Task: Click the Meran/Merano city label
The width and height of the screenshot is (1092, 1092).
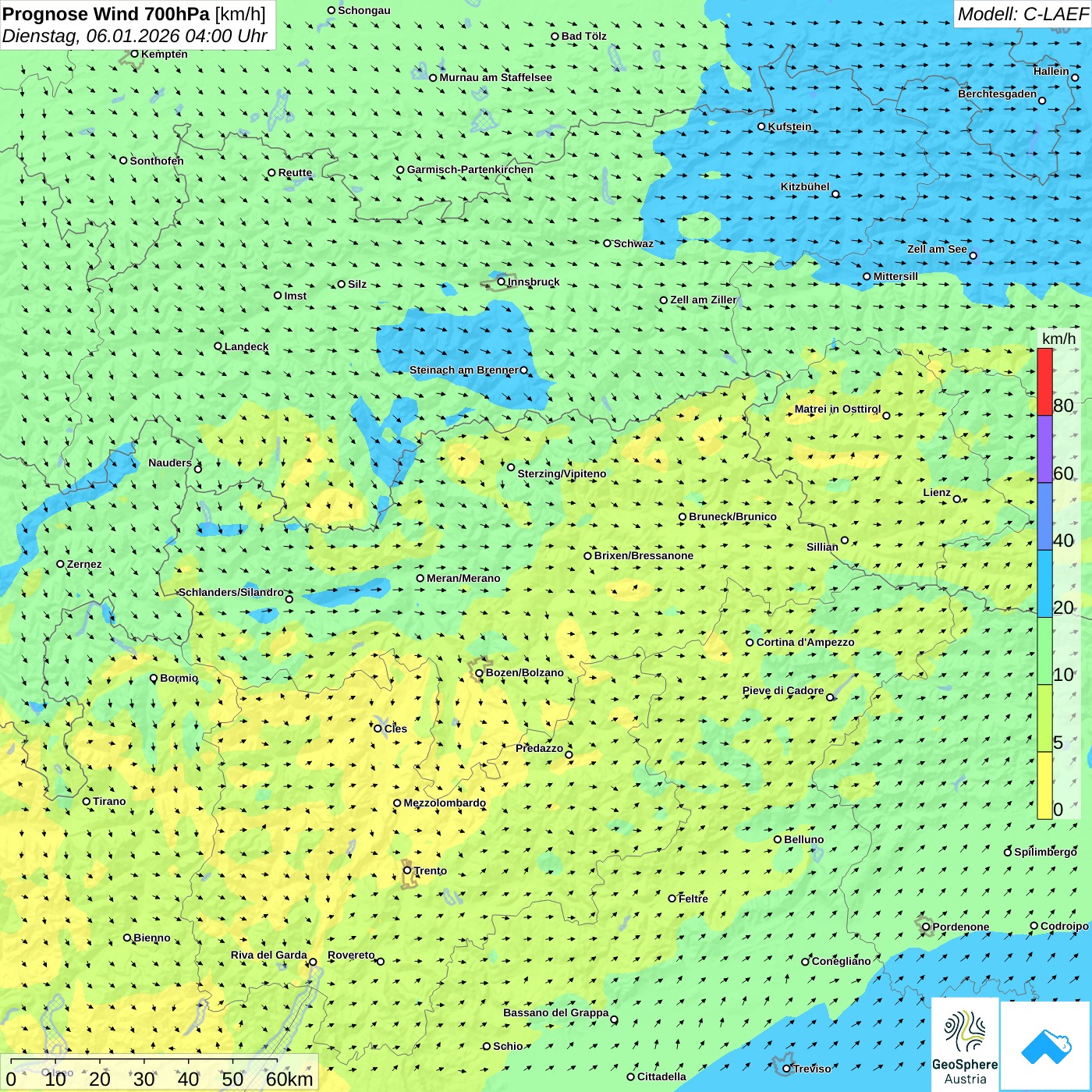Action: click(x=463, y=578)
